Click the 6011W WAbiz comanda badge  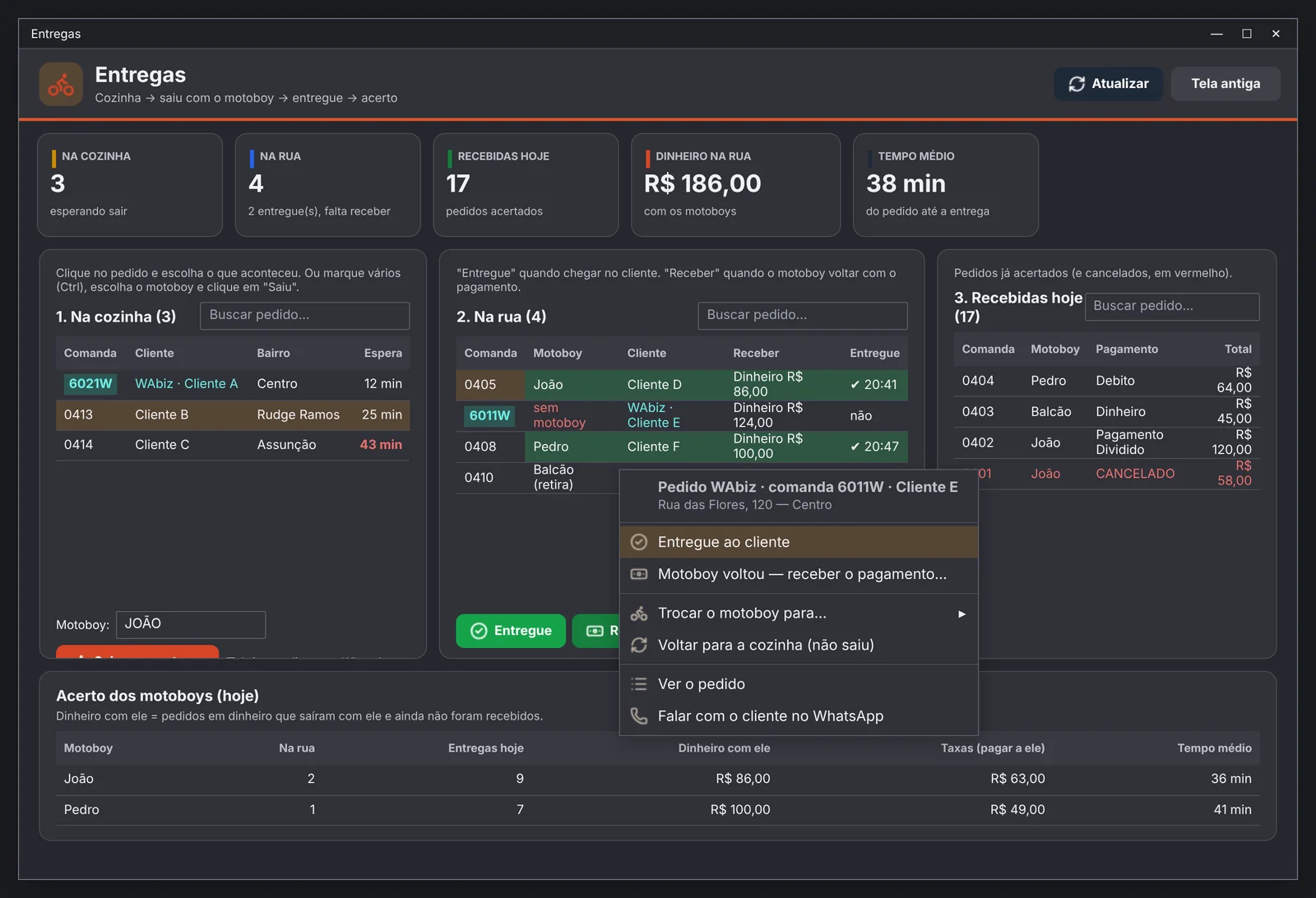tap(489, 415)
